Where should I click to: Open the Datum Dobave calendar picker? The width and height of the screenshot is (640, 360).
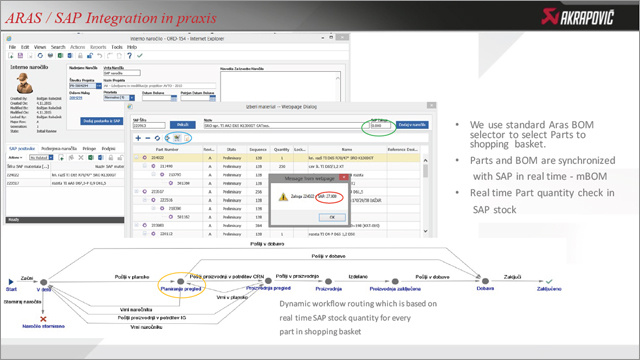point(174,98)
